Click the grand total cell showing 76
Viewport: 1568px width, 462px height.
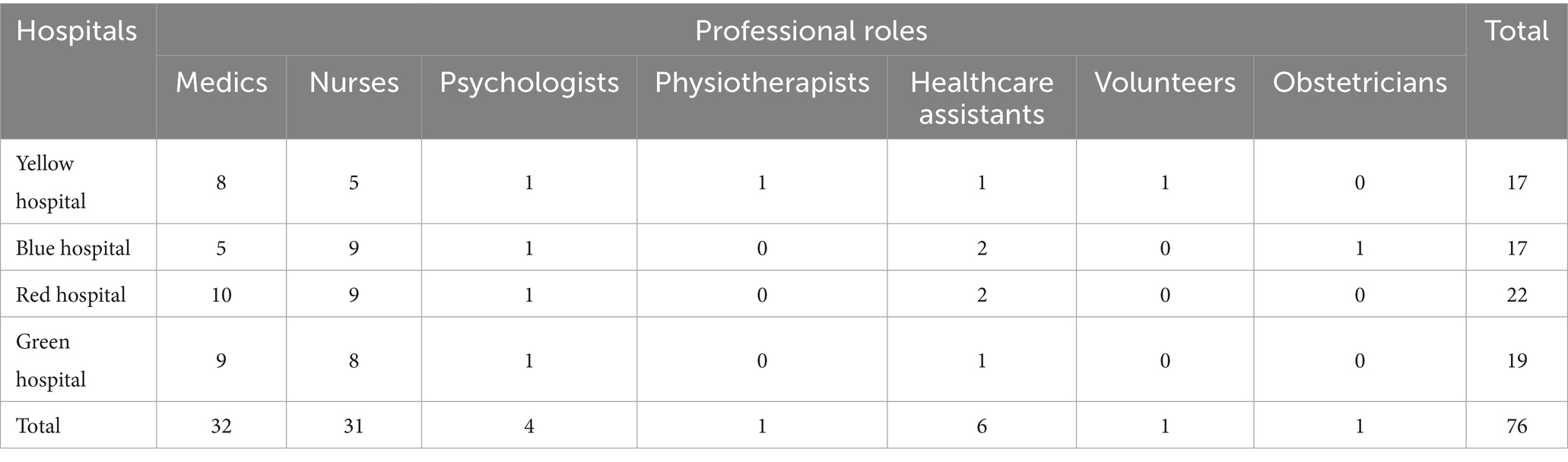click(x=1516, y=426)
